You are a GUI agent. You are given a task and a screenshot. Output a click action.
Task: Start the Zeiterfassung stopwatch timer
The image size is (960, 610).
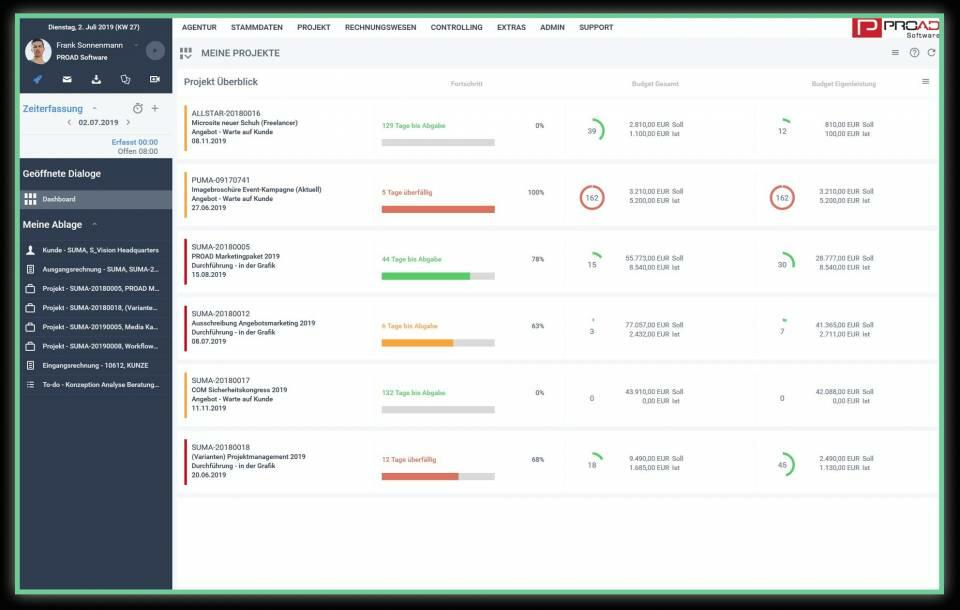pos(138,108)
